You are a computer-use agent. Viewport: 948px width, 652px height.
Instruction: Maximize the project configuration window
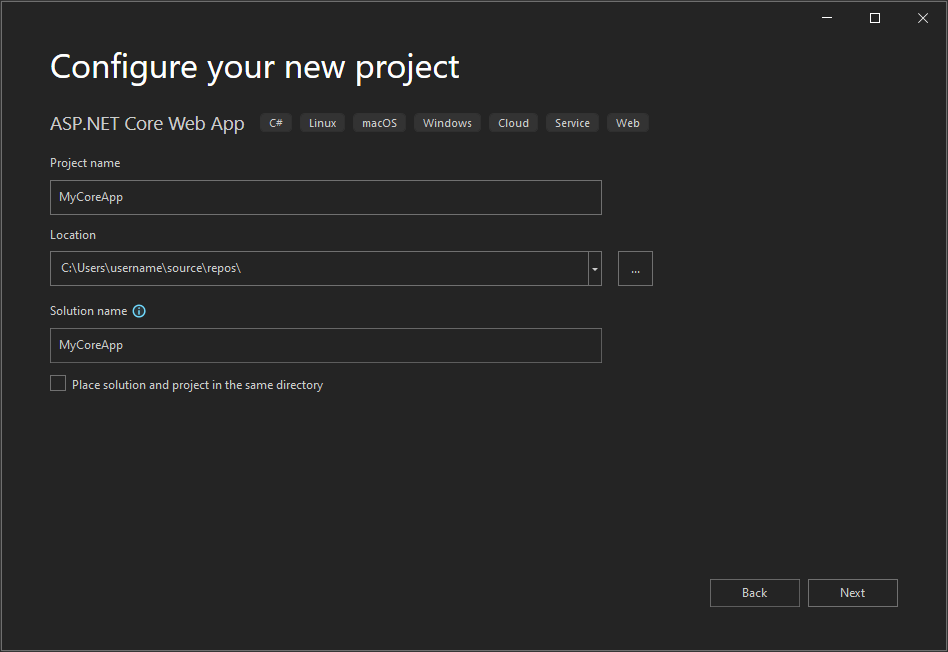pyautogui.click(x=874, y=17)
